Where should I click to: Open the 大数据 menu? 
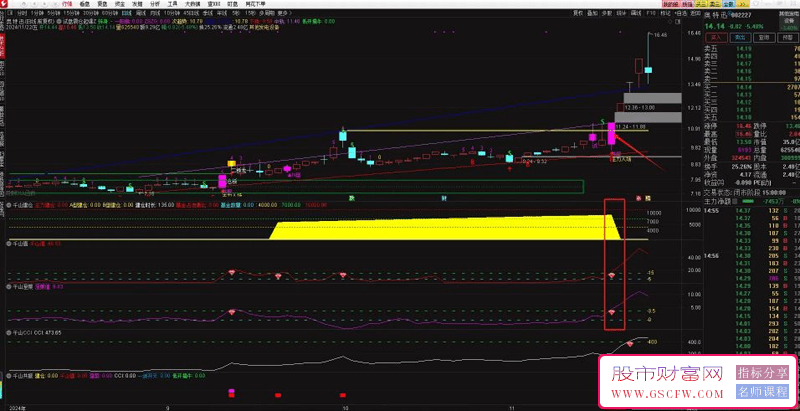pyautogui.click(x=192, y=3)
